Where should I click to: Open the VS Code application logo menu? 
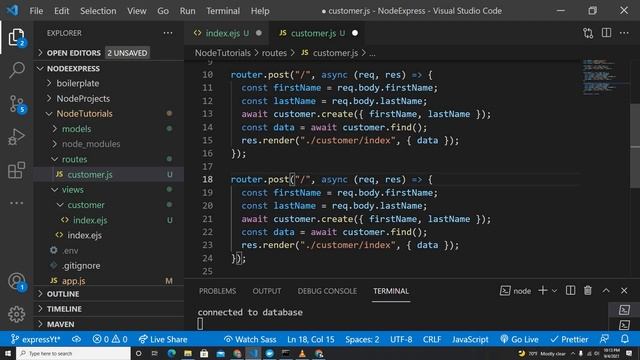pyautogui.click(x=12, y=10)
